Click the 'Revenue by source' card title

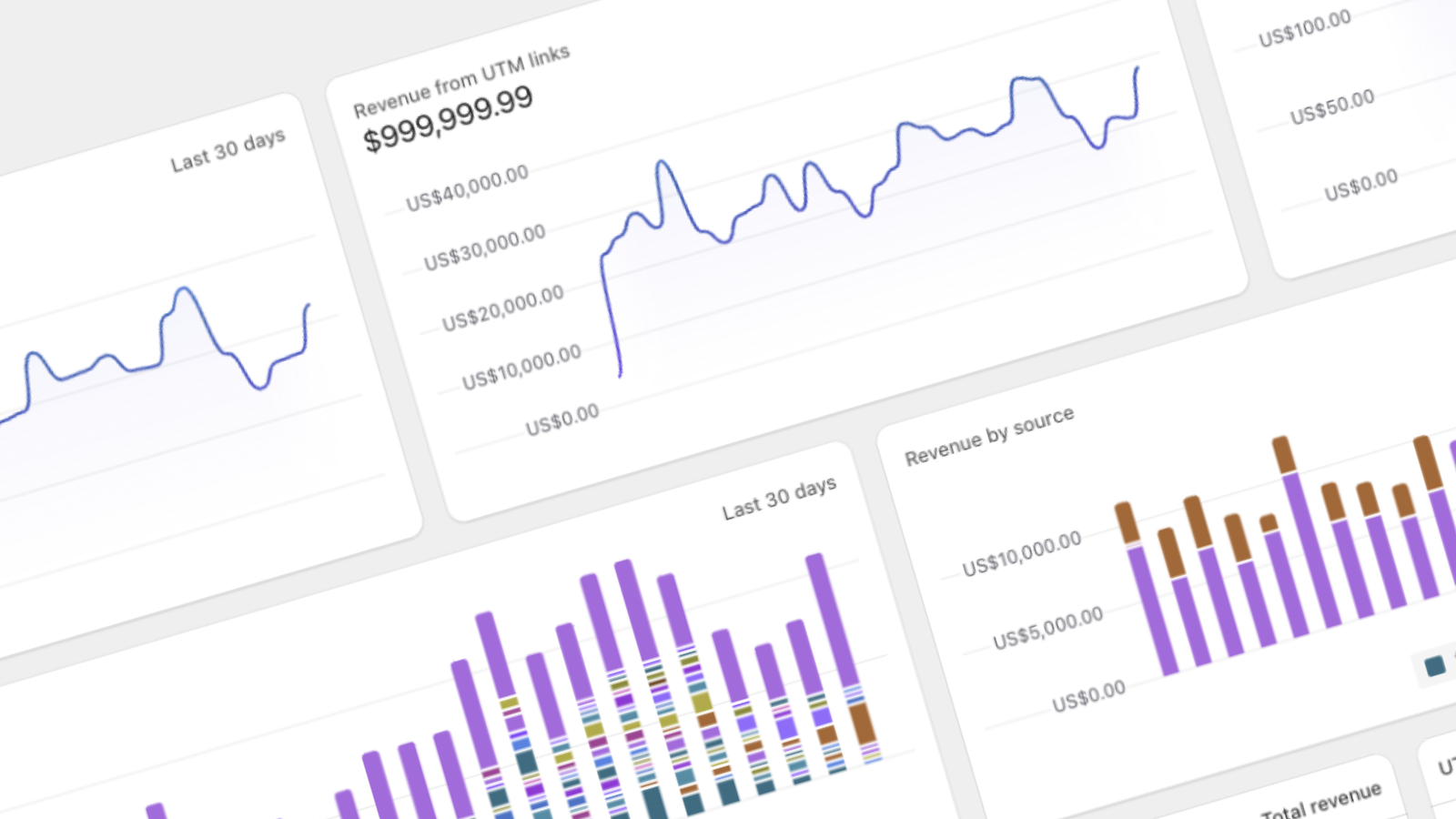coord(989,437)
